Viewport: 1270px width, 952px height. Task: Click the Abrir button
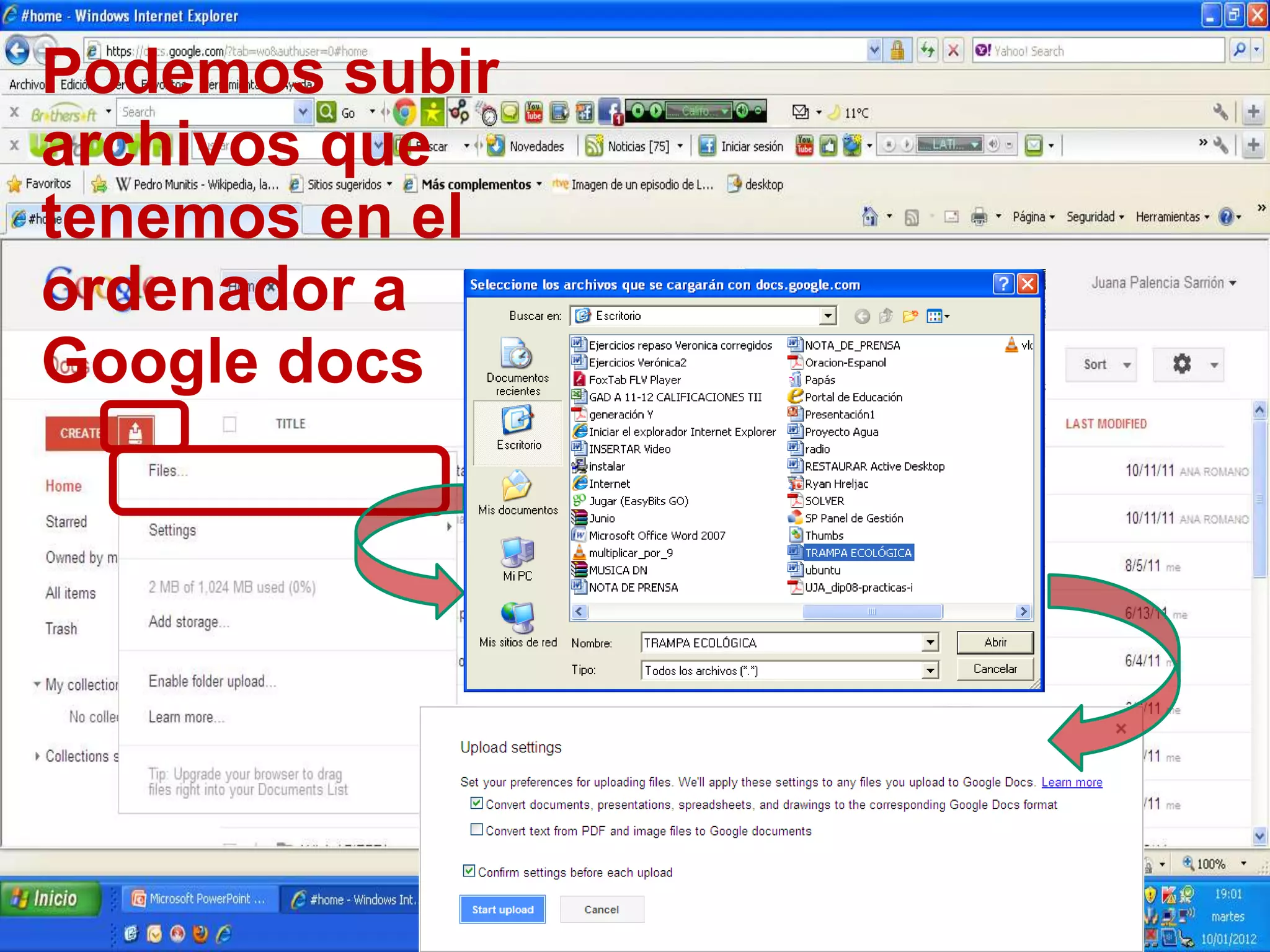coord(995,643)
